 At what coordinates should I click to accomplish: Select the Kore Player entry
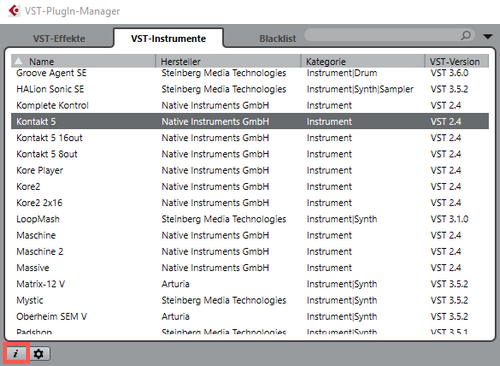(250, 170)
